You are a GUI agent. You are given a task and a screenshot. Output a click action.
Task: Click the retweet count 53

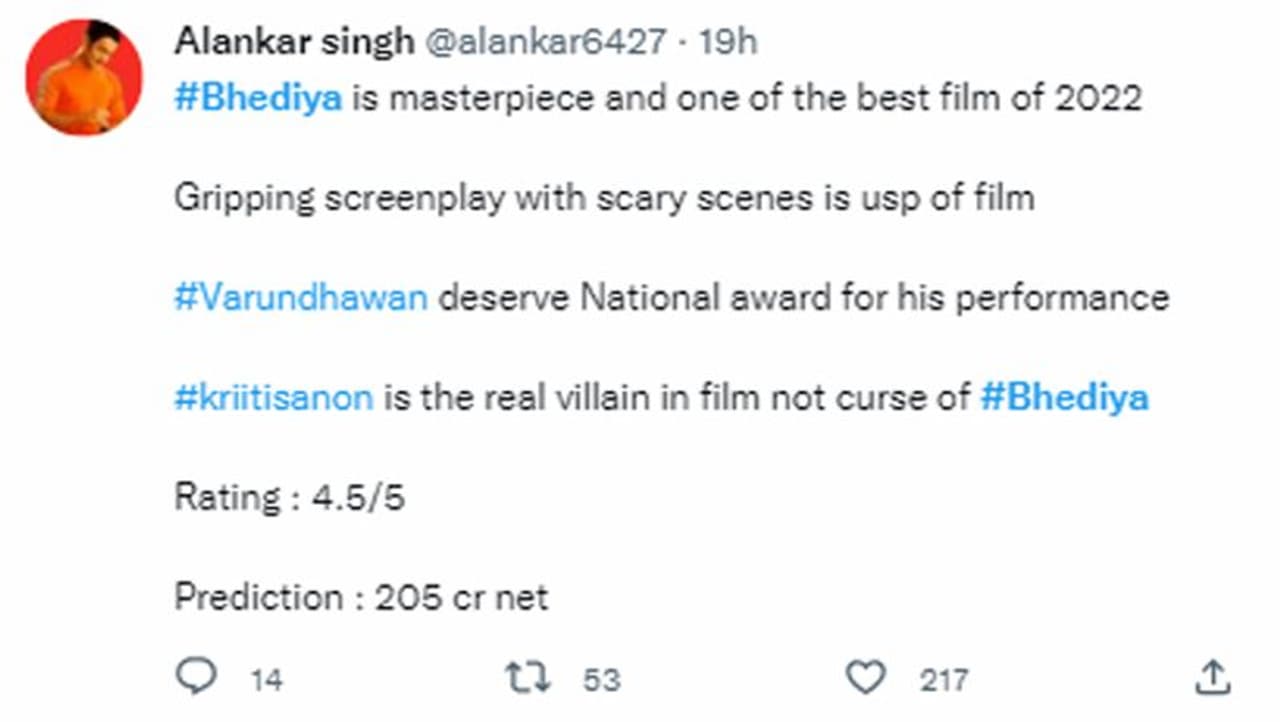[601, 681]
